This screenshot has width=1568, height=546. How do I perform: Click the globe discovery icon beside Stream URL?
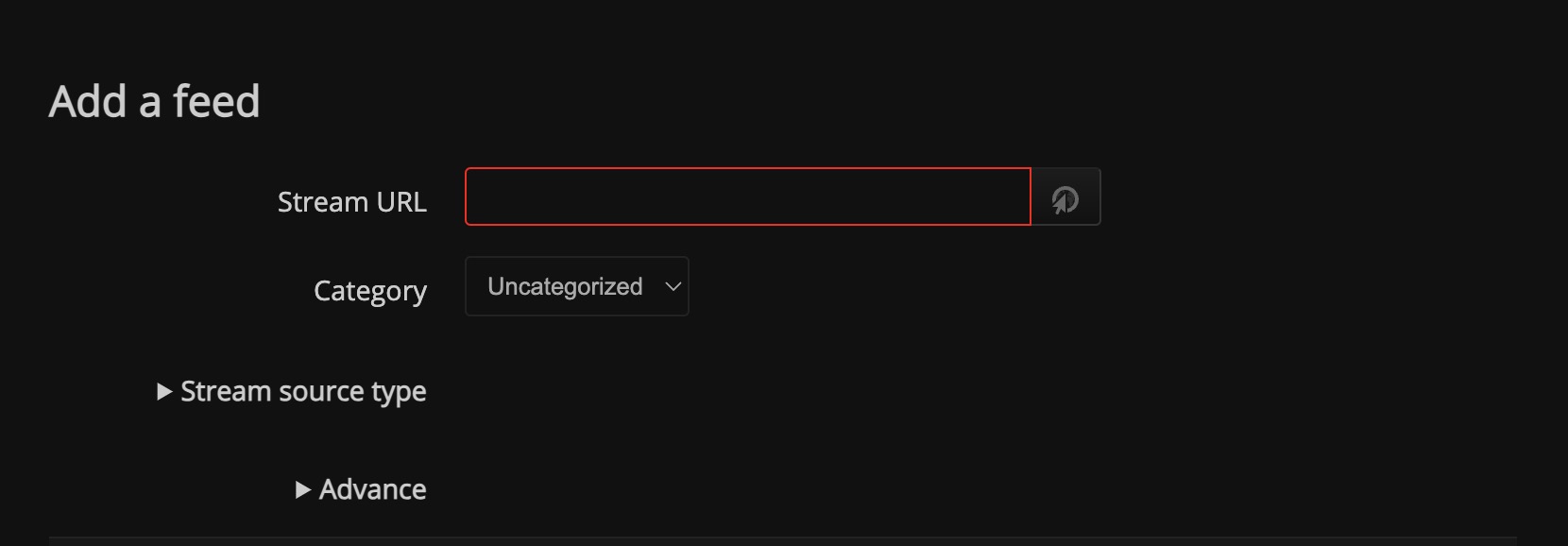tap(1065, 196)
